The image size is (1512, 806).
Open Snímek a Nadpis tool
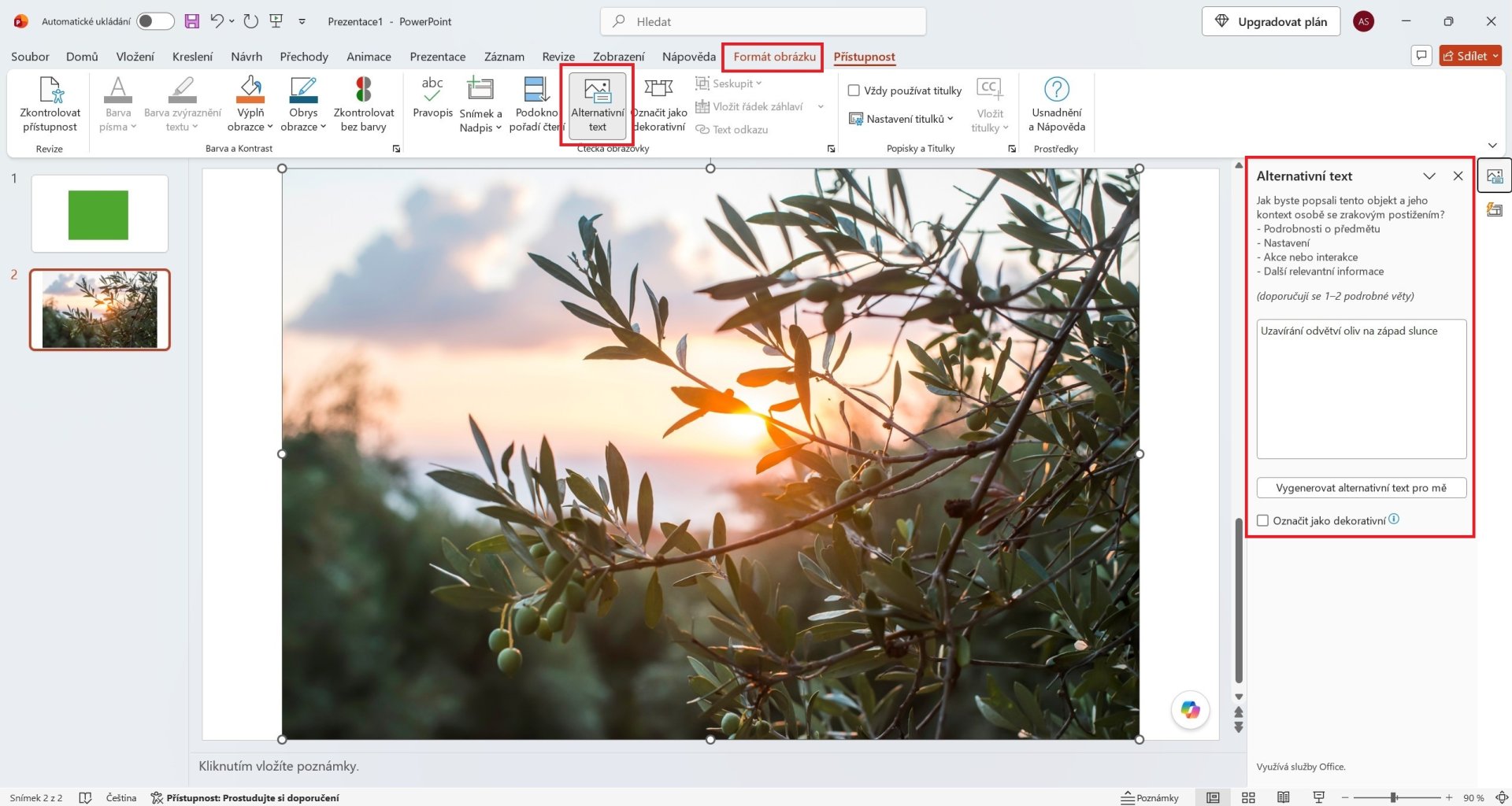tap(480, 105)
